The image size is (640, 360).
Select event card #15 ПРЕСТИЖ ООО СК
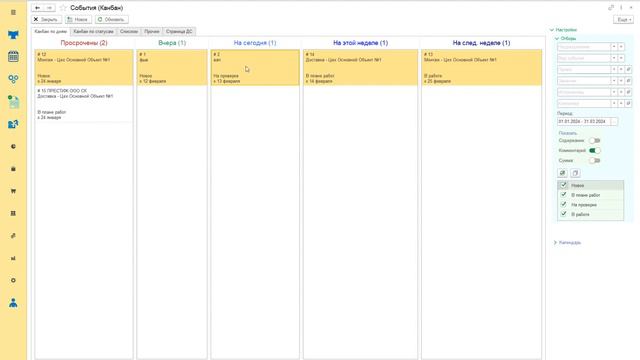[x=84, y=104]
